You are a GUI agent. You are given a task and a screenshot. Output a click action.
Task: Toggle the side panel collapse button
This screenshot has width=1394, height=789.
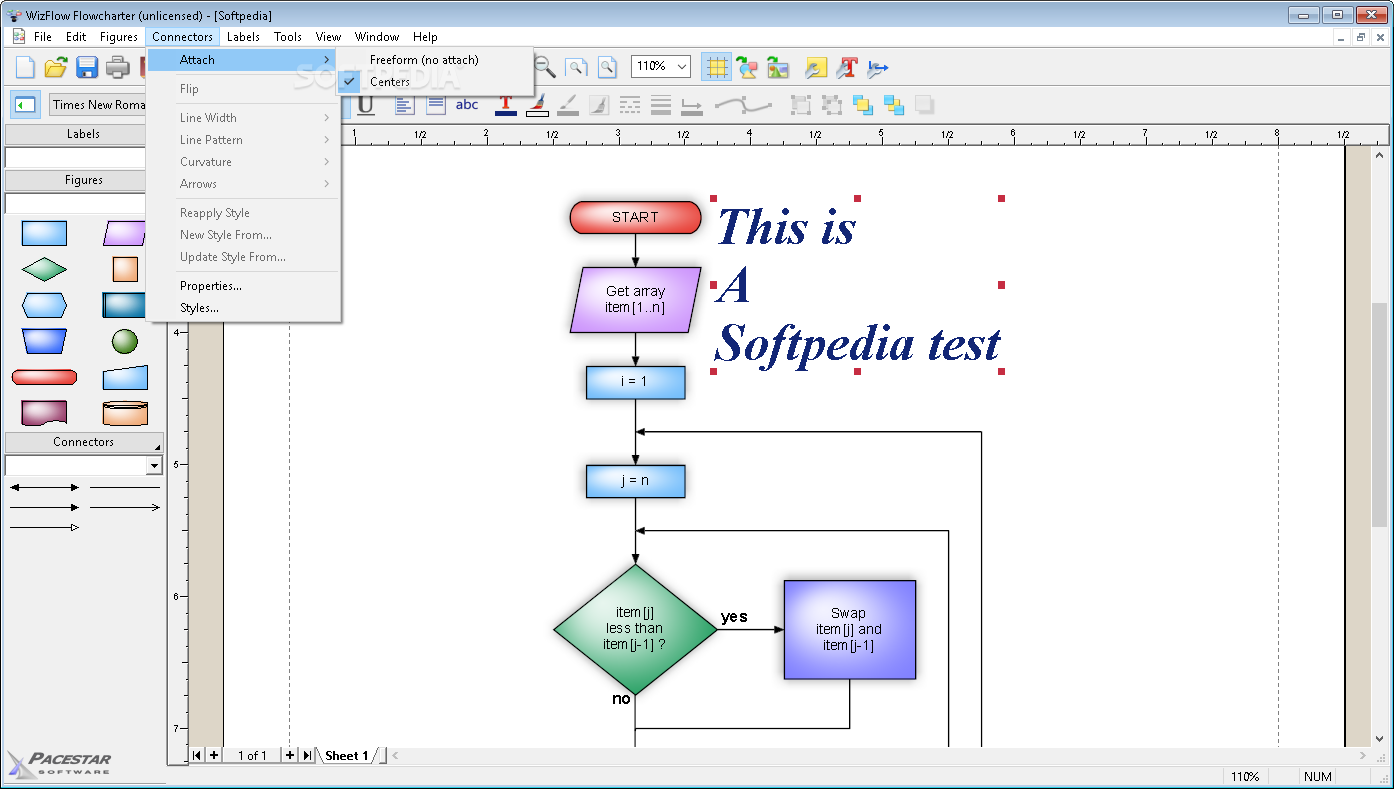(25, 104)
